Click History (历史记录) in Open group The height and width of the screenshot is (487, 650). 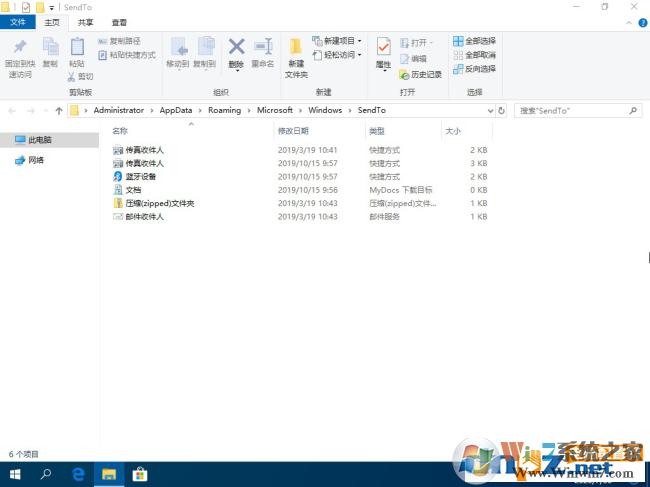pyautogui.click(x=419, y=74)
